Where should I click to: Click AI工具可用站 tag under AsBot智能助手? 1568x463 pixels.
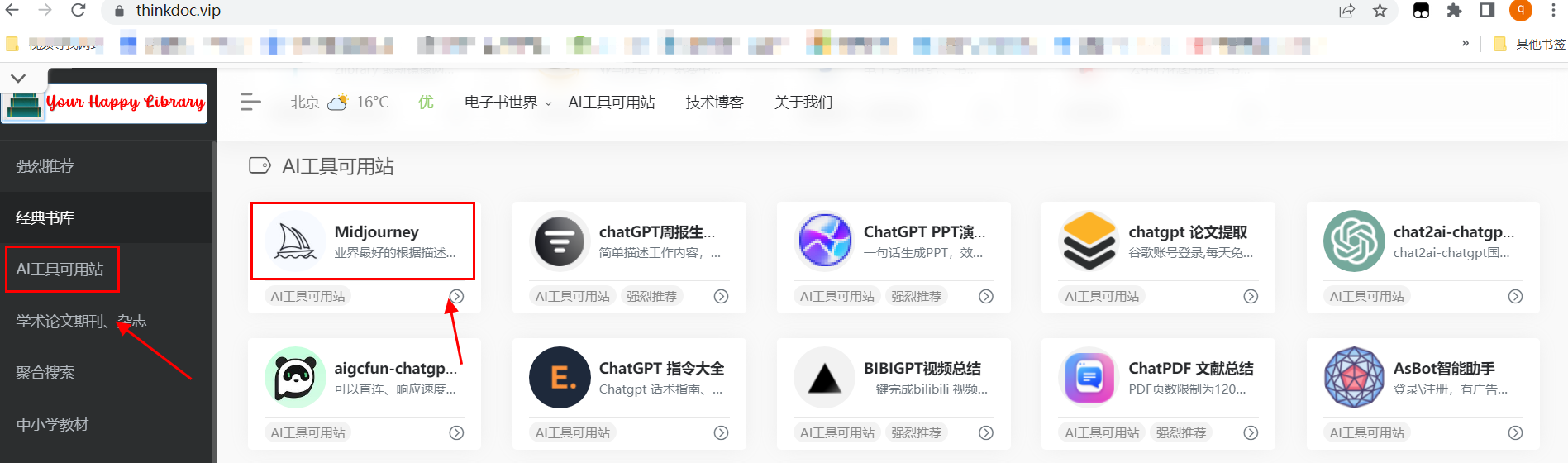[x=1366, y=432]
